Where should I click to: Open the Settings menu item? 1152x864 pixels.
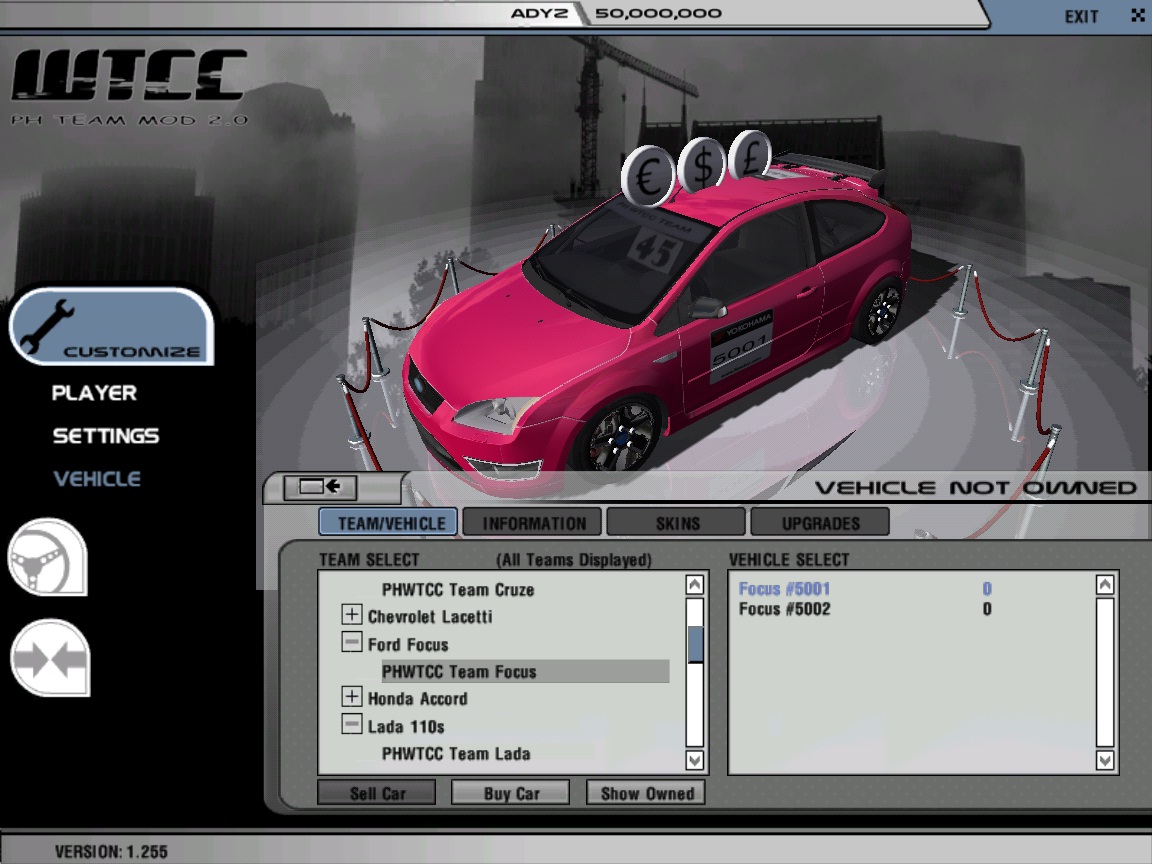(x=106, y=436)
